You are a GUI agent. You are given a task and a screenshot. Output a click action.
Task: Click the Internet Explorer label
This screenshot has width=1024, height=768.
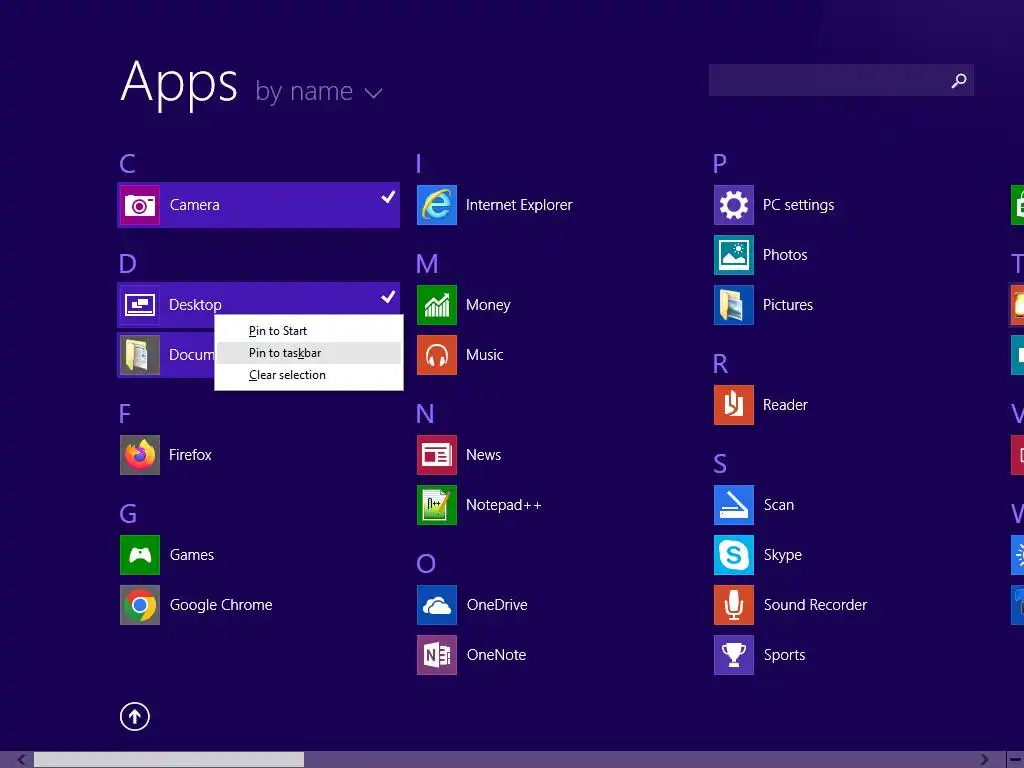519,205
